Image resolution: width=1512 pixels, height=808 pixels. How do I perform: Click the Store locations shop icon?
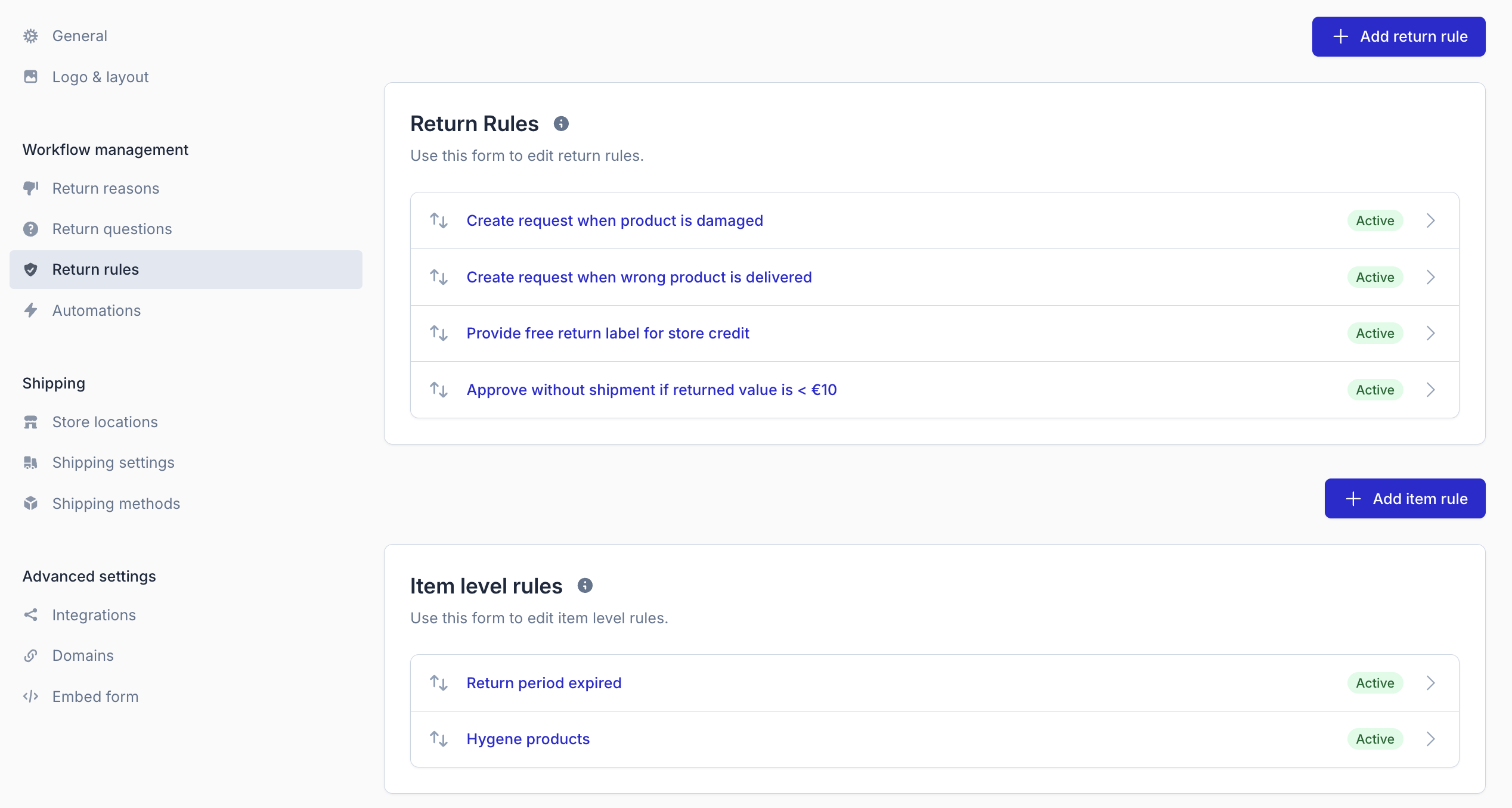(x=31, y=422)
